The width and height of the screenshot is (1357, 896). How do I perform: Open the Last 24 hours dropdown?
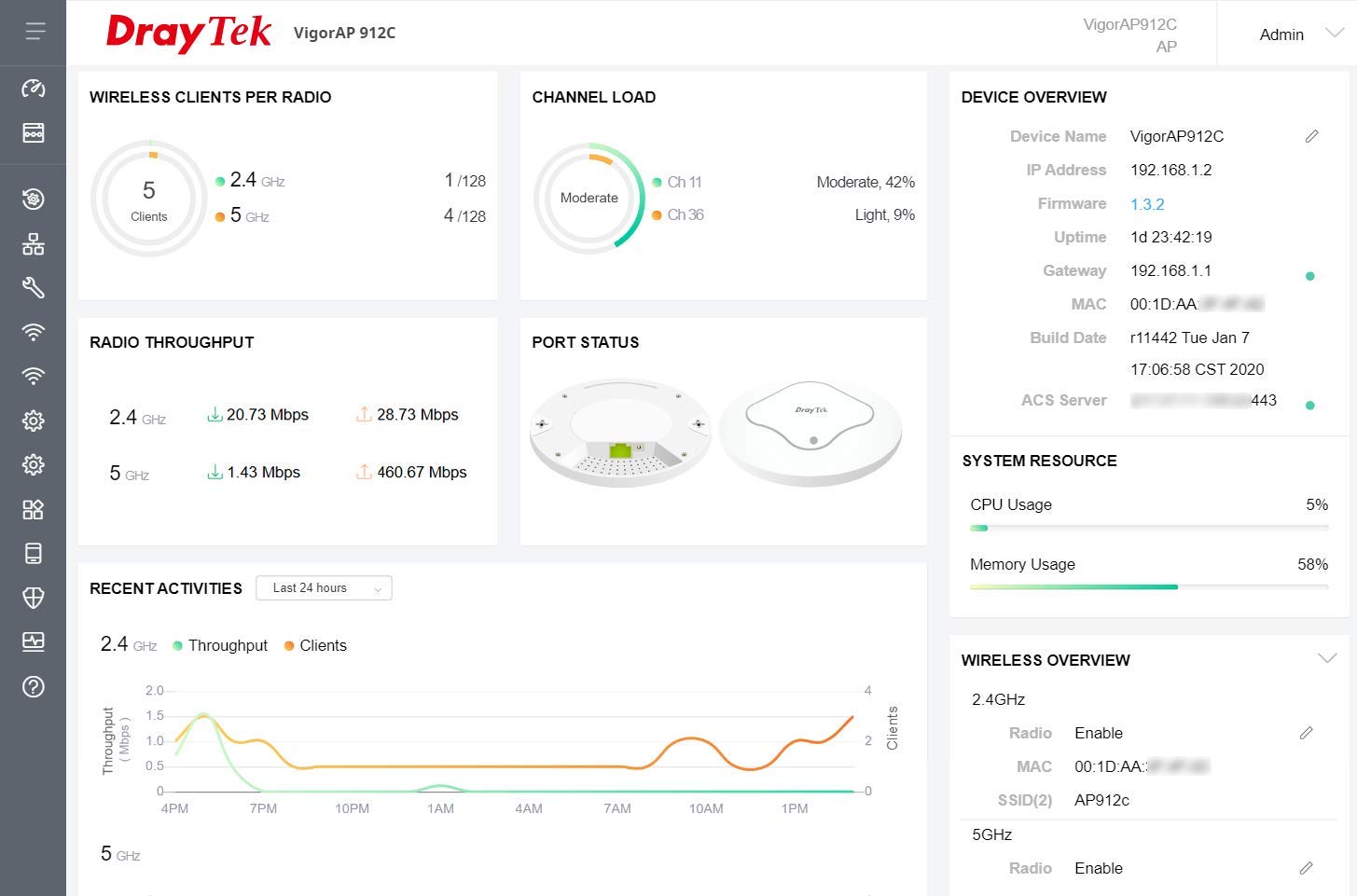point(324,588)
